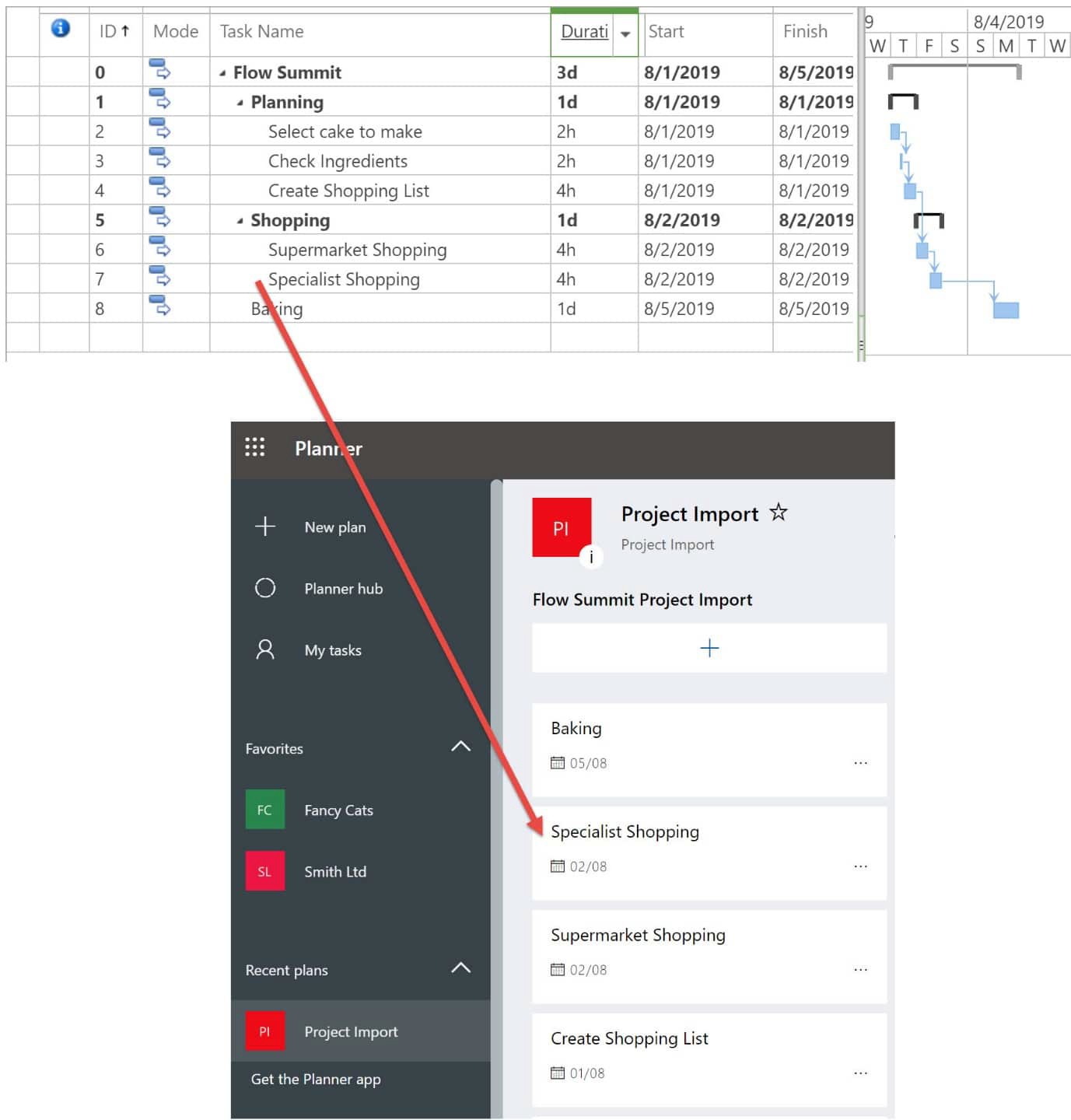Collapse the Planning summary task

tap(240, 103)
